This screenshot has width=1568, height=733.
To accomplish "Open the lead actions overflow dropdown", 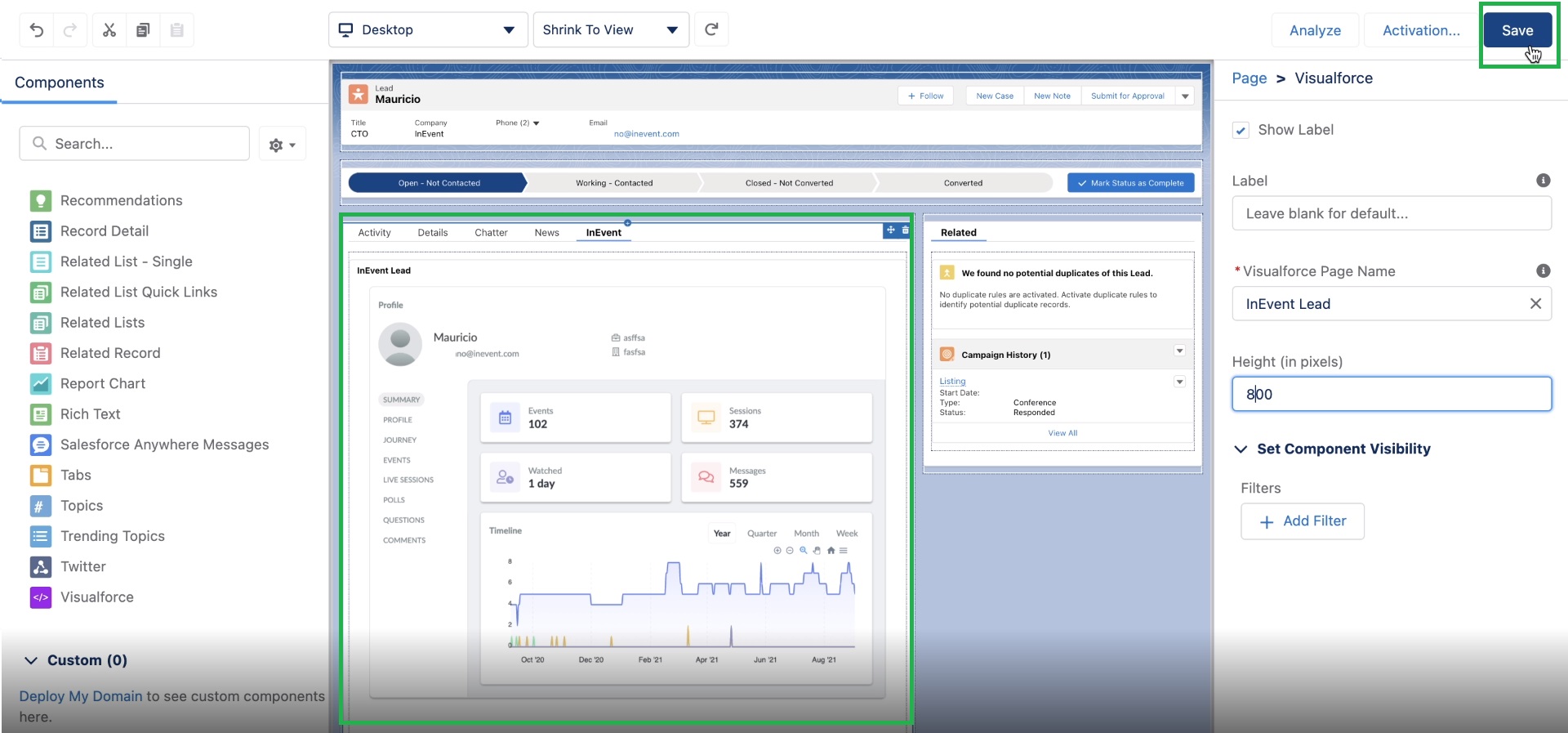I will point(1185,96).
